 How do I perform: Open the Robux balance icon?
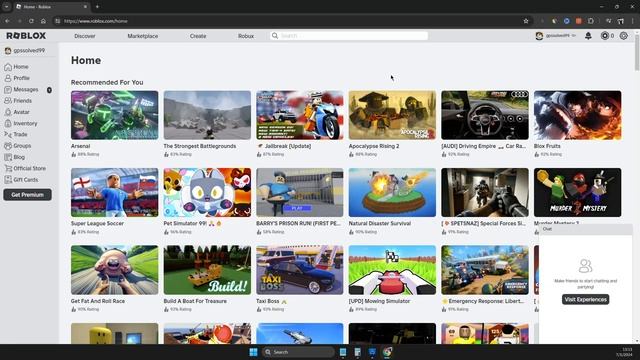click(605, 36)
